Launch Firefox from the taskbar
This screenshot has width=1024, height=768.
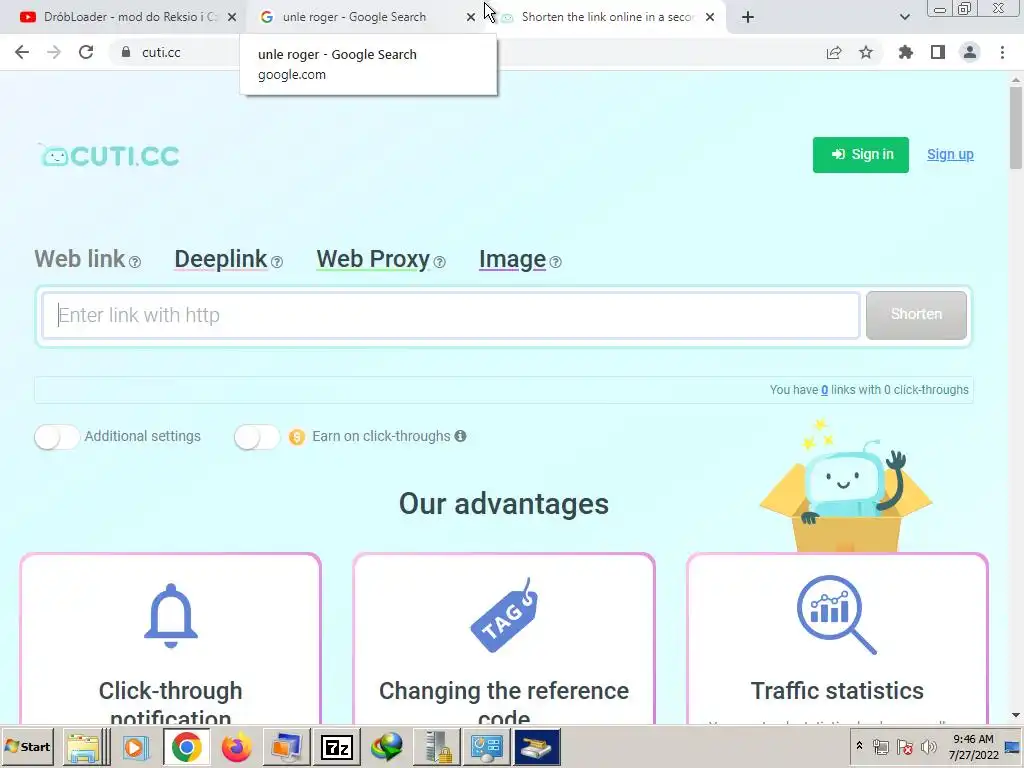click(x=236, y=748)
